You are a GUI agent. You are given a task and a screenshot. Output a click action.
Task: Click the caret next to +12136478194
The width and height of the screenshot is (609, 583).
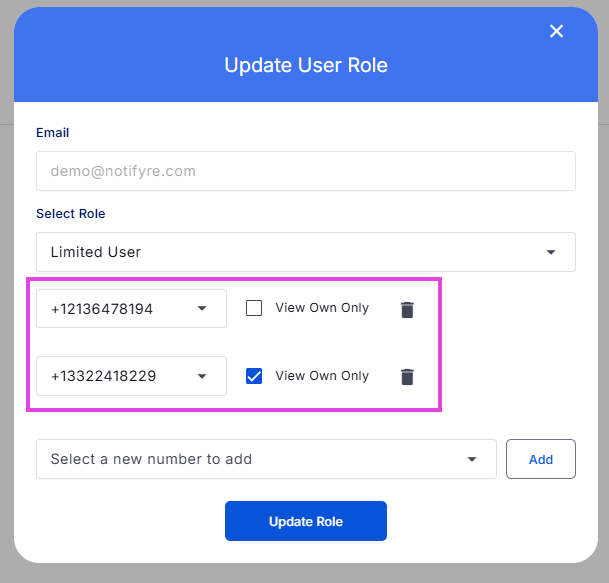(202, 308)
